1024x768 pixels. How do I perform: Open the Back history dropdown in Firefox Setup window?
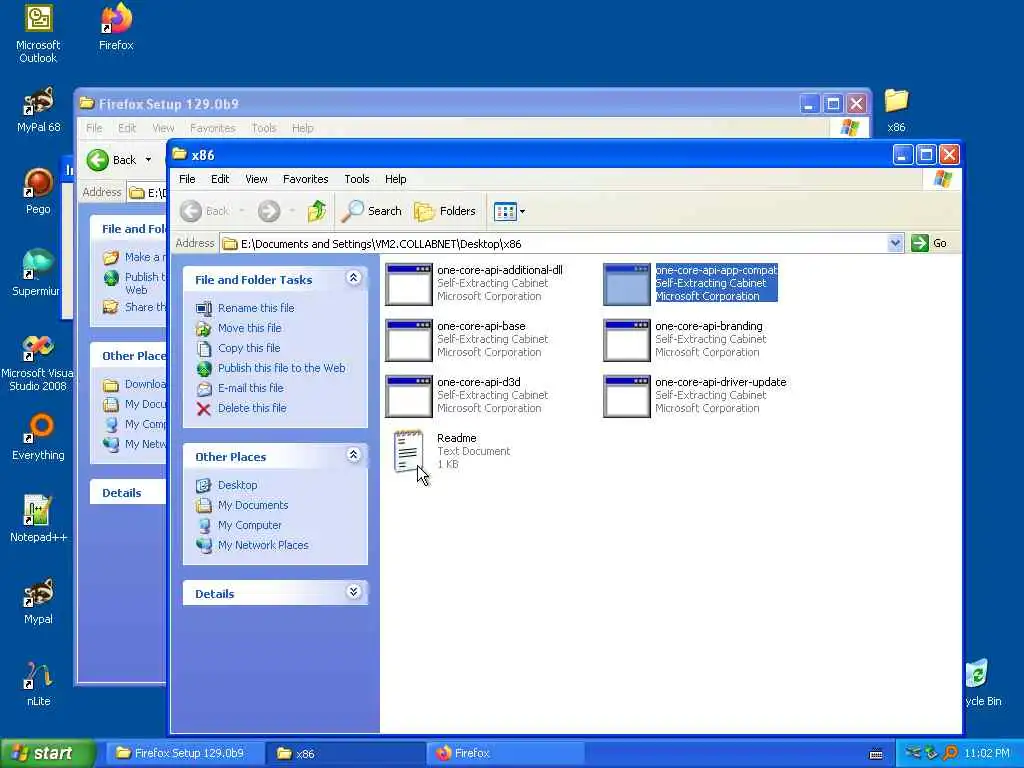pos(148,160)
